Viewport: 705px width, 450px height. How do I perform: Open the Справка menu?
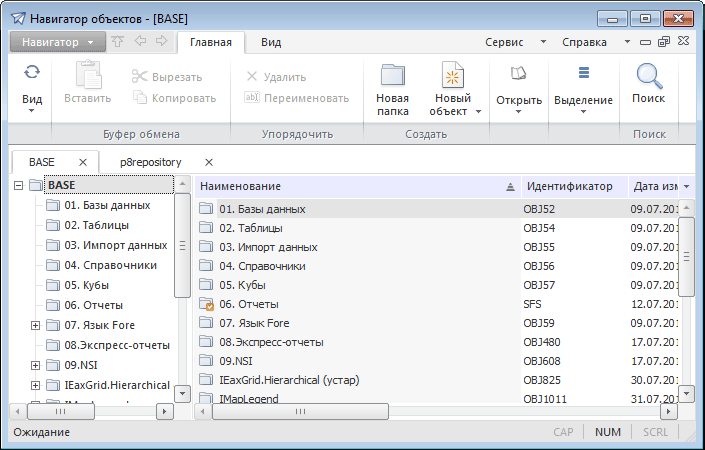(x=585, y=43)
